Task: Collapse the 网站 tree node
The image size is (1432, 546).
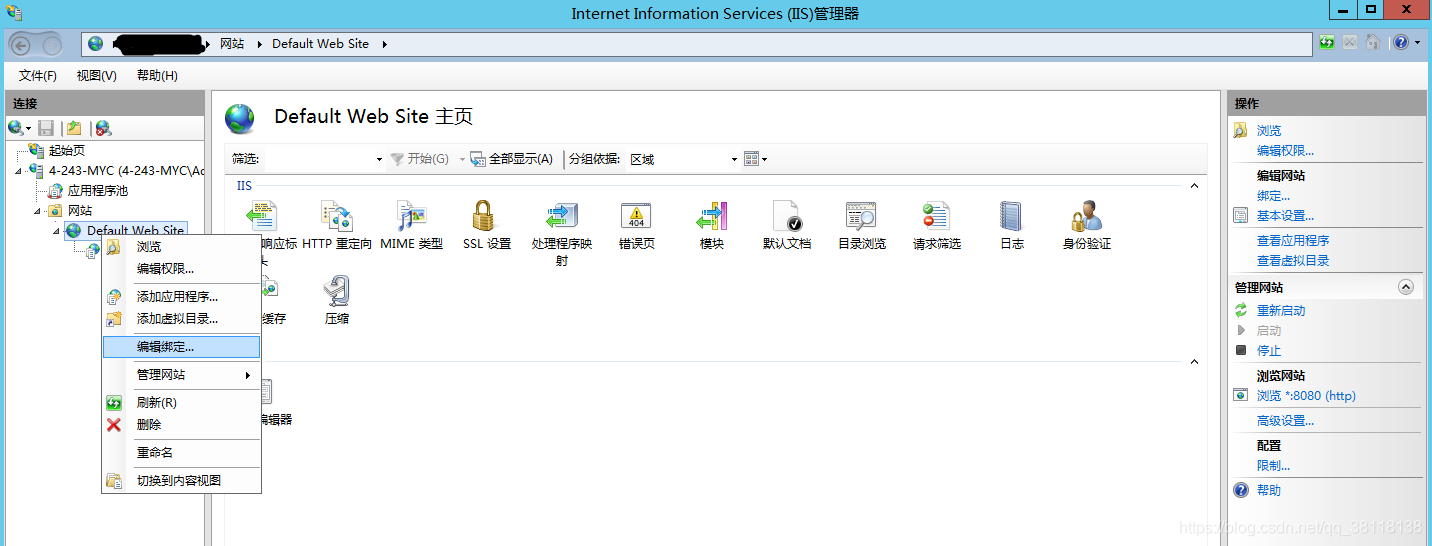Action: pos(38,211)
